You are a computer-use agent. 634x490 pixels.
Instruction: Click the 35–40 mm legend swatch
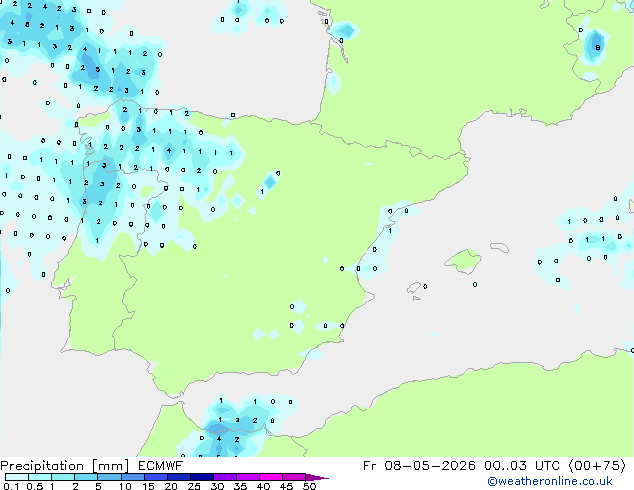click(247, 477)
